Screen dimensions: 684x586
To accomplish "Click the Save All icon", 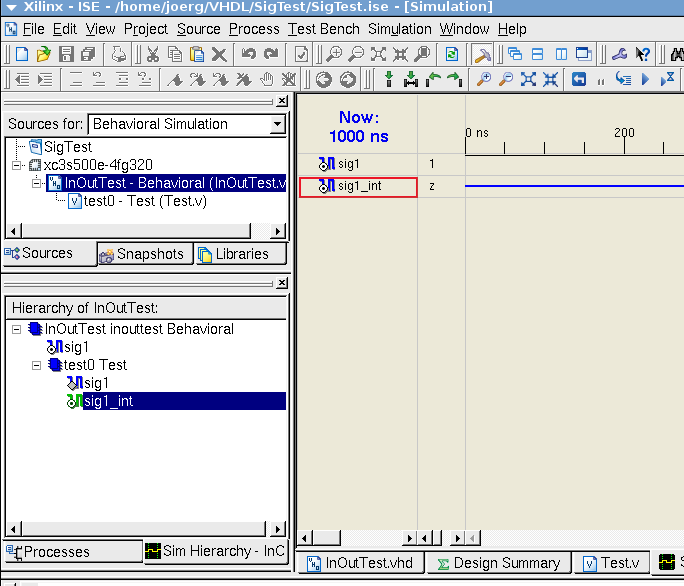I will (x=88, y=54).
